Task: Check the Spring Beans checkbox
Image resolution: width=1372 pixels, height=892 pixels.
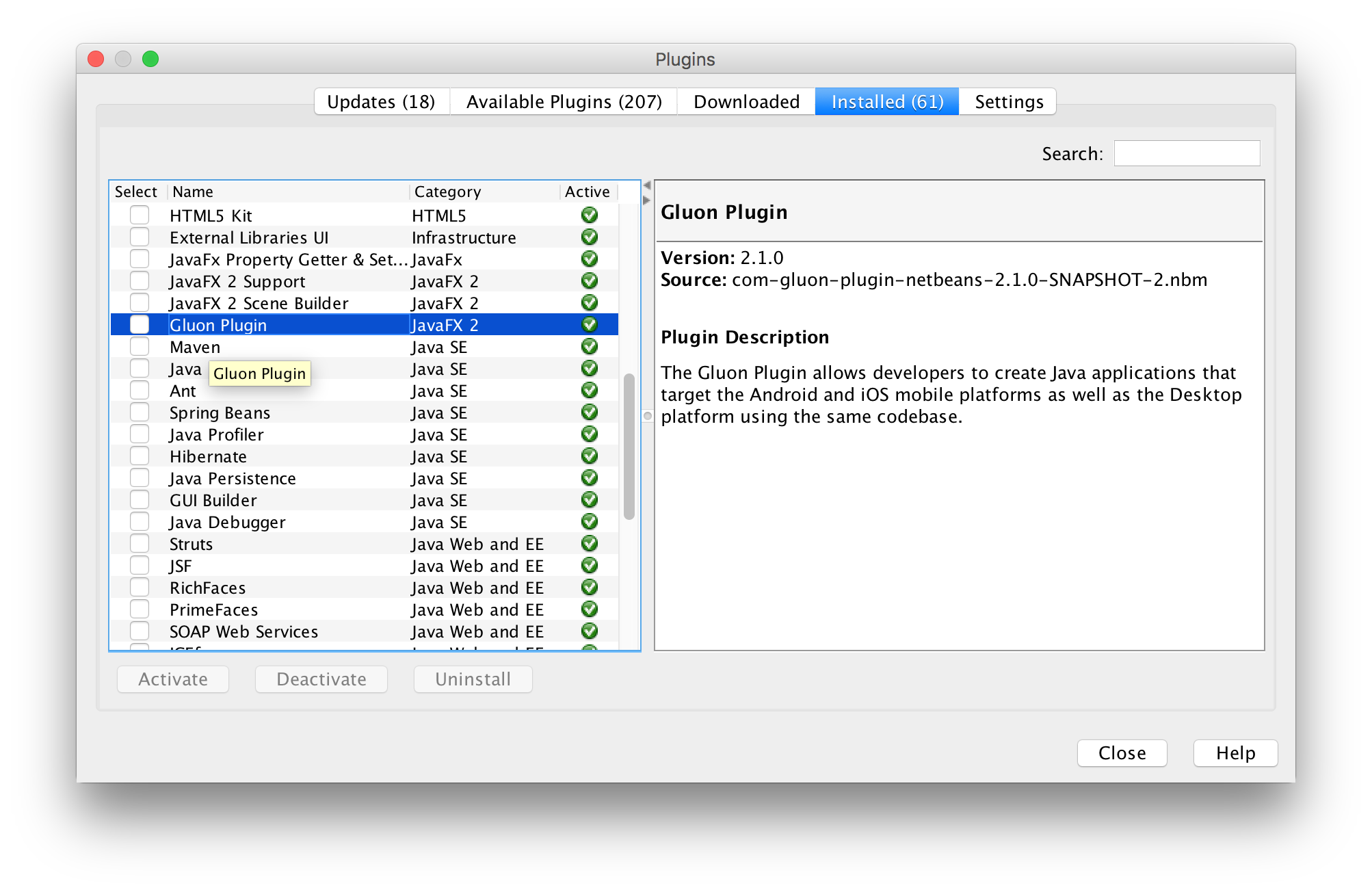Action: 140,412
